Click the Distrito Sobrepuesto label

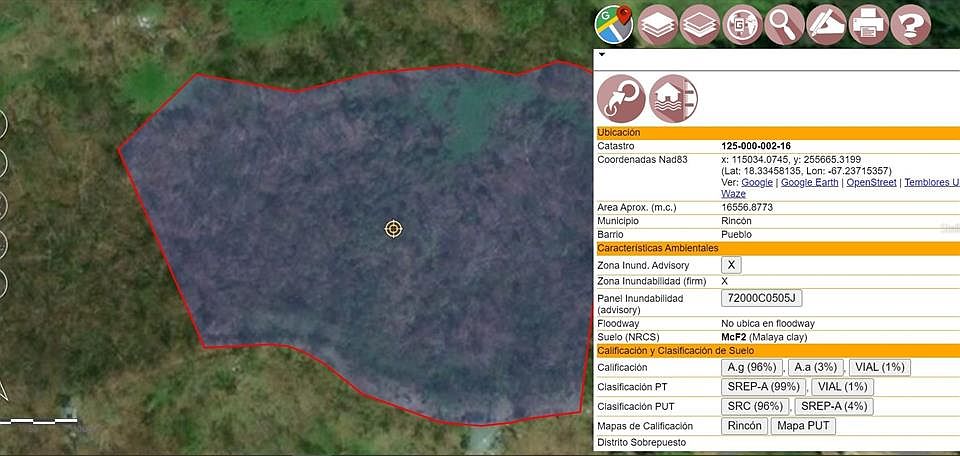(x=642, y=443)
